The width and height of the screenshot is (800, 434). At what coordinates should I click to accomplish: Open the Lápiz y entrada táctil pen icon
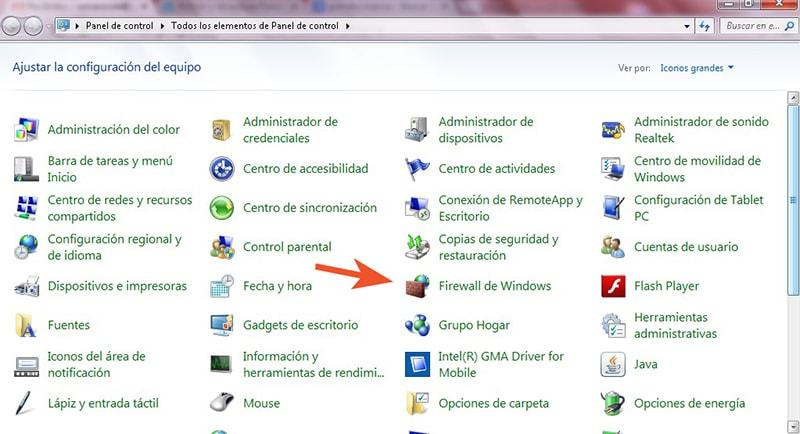[24, 403]
